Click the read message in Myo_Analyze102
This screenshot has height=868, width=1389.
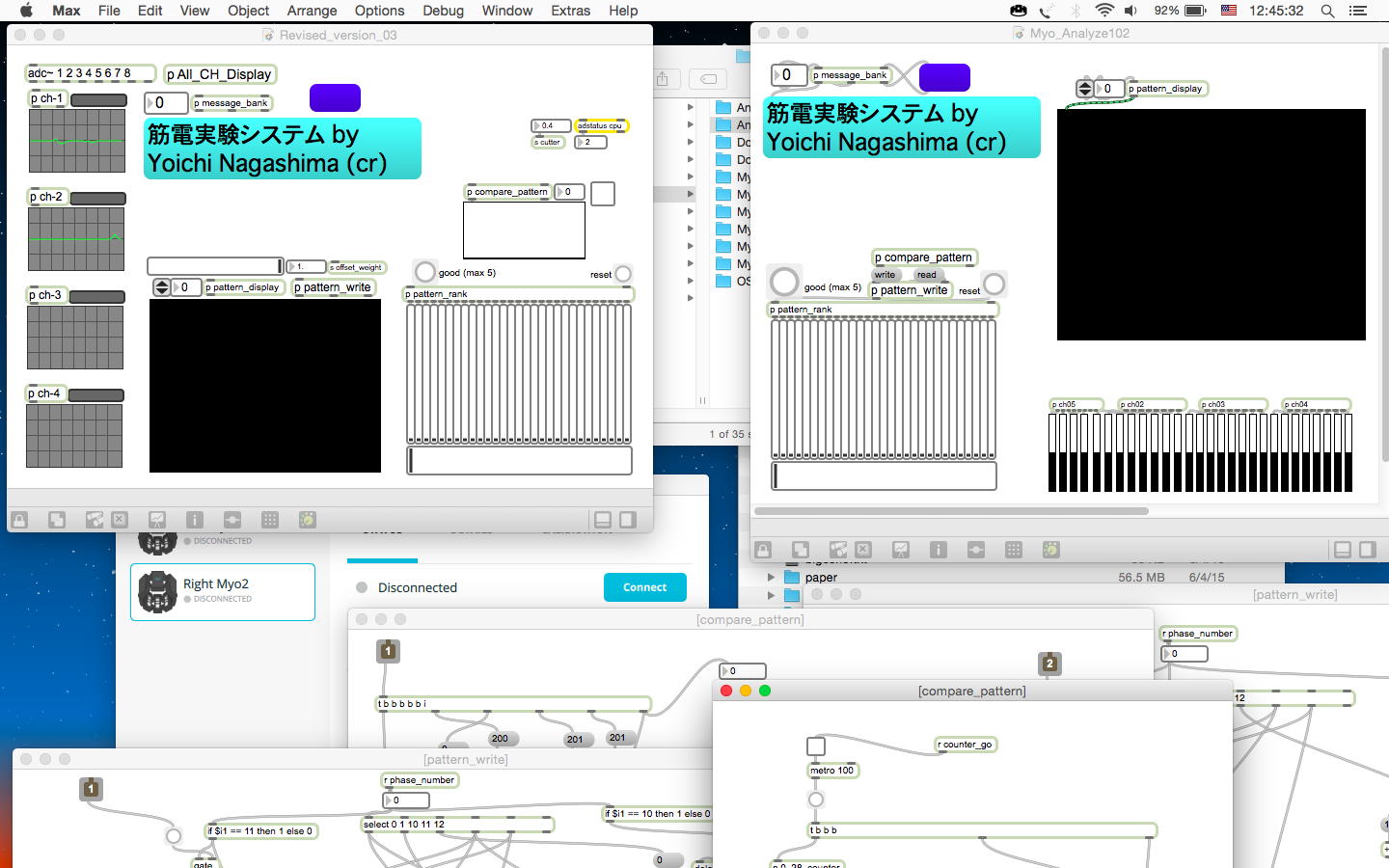[927, 275]
